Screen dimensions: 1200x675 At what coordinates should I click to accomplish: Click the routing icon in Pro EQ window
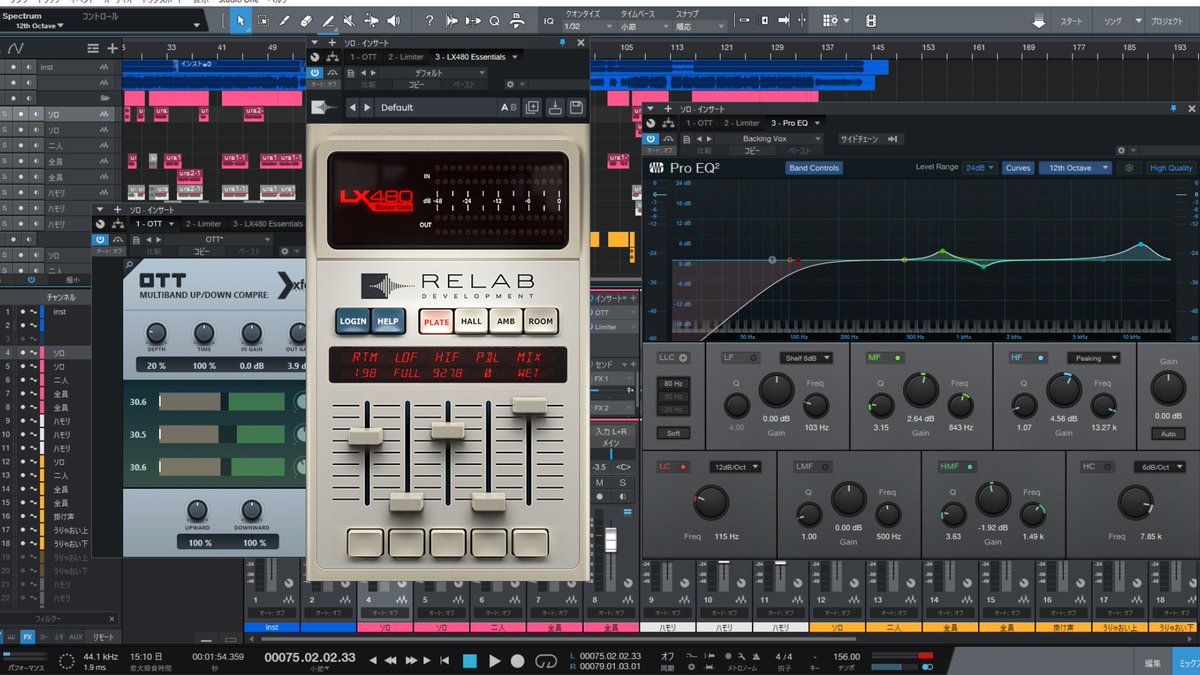pos(669,122)
